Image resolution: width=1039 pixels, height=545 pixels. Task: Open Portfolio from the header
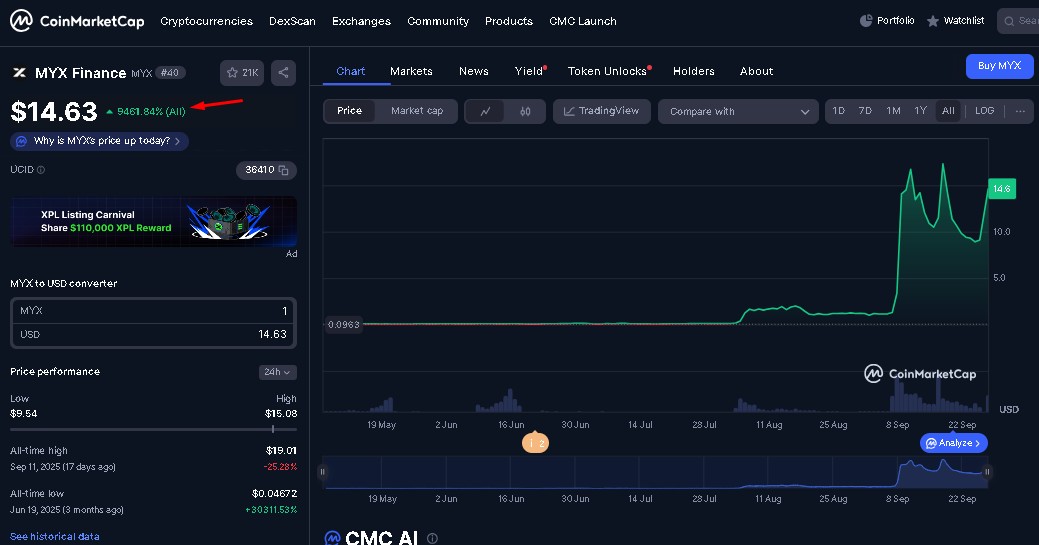887,21
